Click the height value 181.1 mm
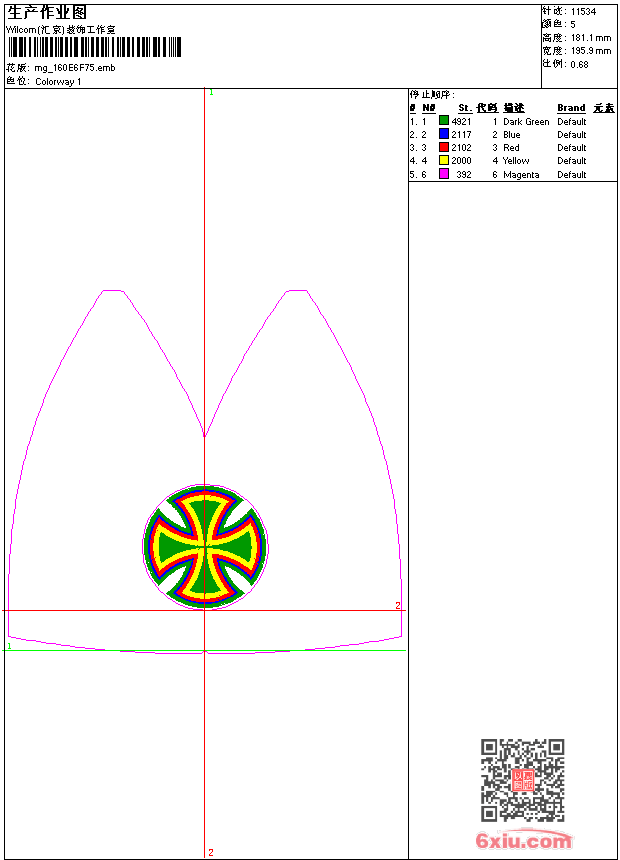The height and width of the screenshot is (860, 620). (x=590, y=37)
